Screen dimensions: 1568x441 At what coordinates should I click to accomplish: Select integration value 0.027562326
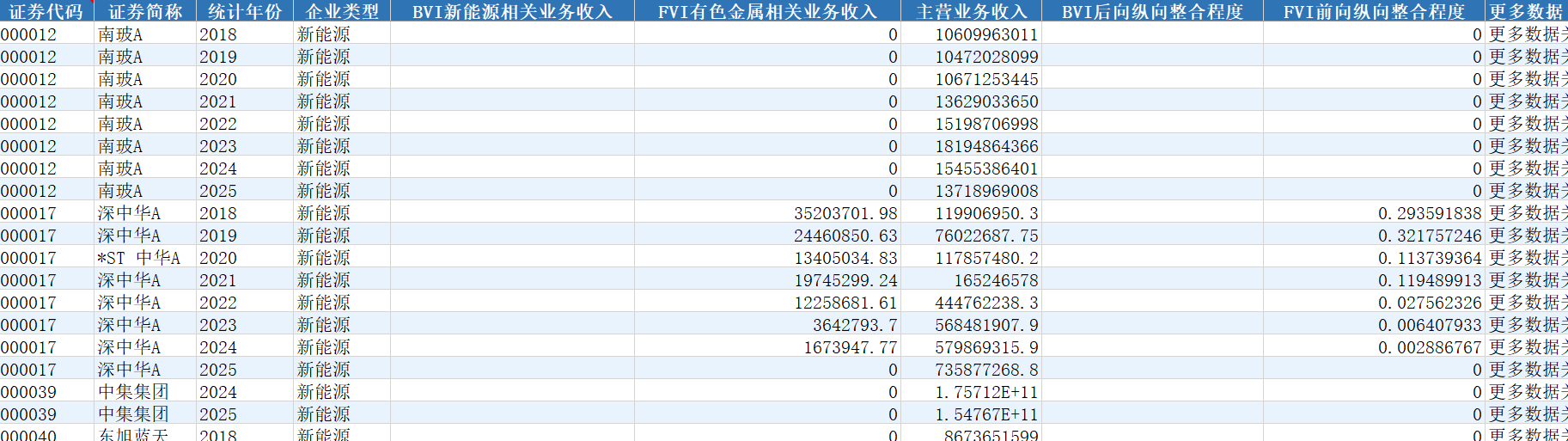pyautogui.click(x=1374, y=303)
